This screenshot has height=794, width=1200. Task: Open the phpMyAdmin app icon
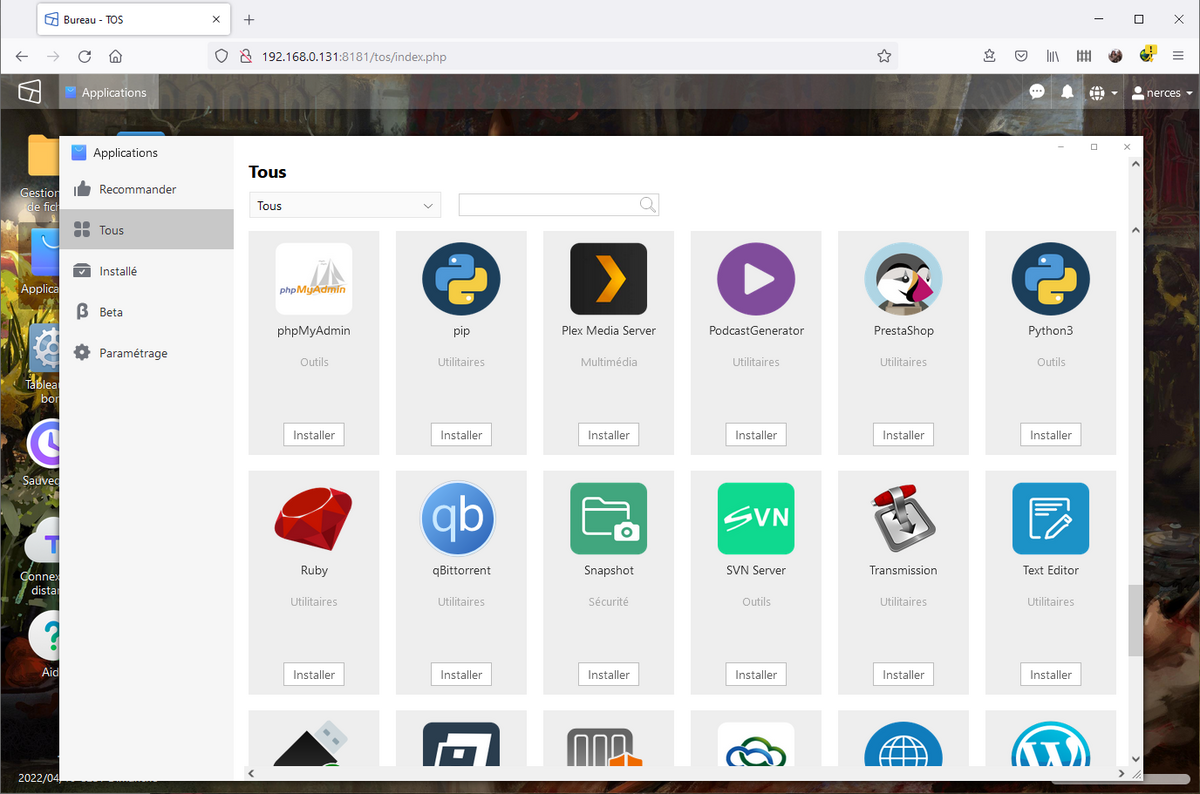pos(314,279)
